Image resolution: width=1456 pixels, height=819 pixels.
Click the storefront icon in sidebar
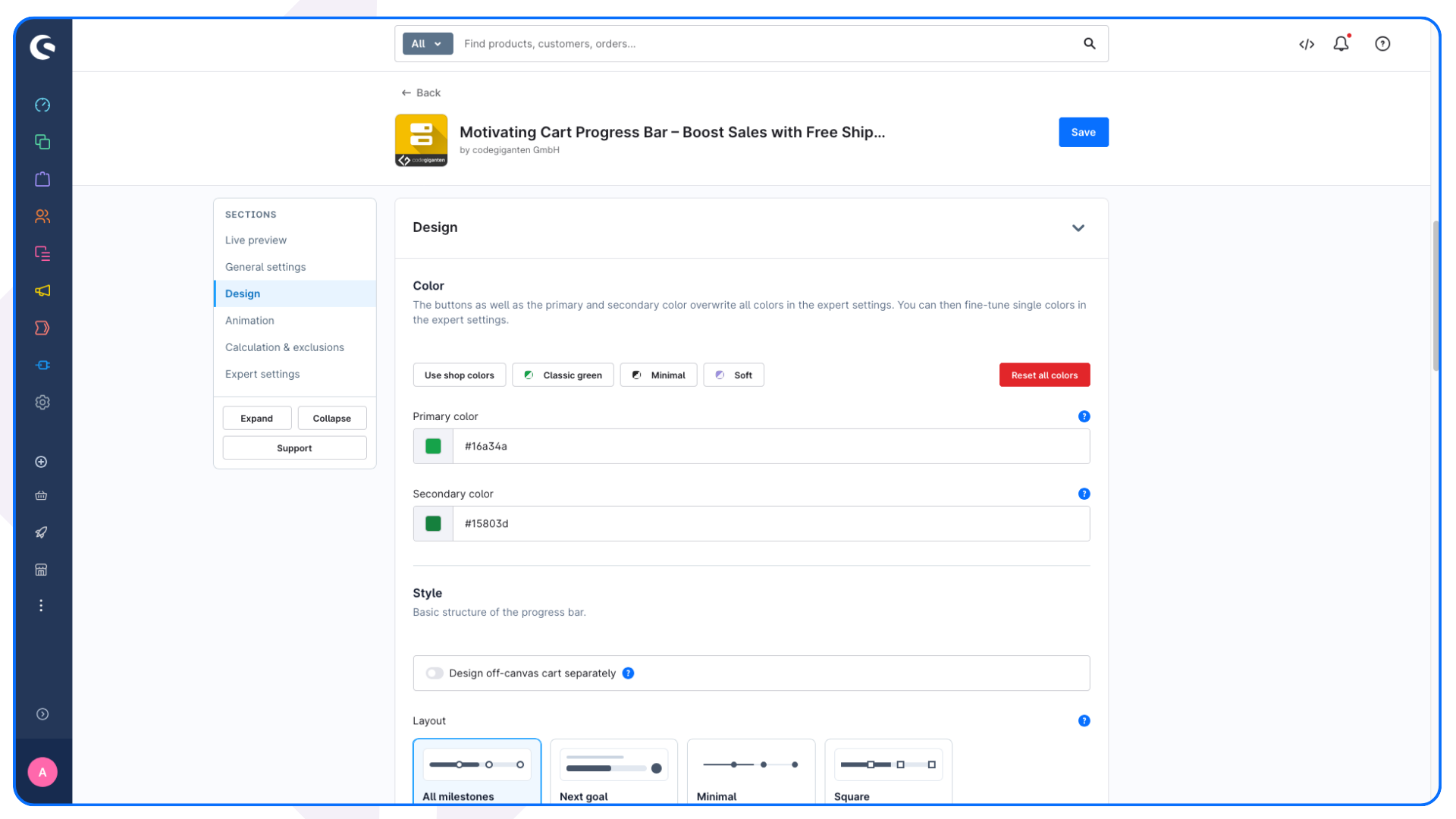tap(42, 570)
